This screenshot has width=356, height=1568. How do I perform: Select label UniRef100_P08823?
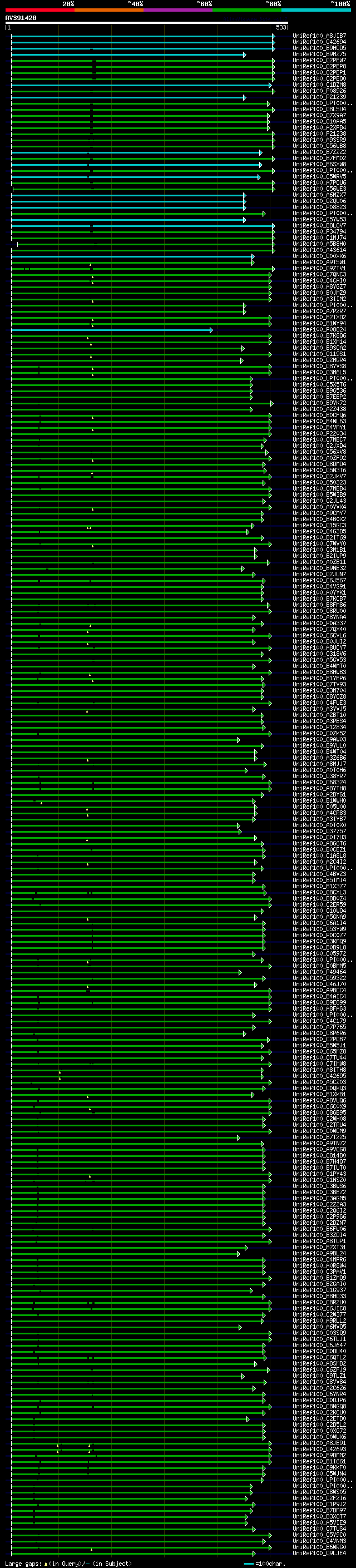pos(319,207)
